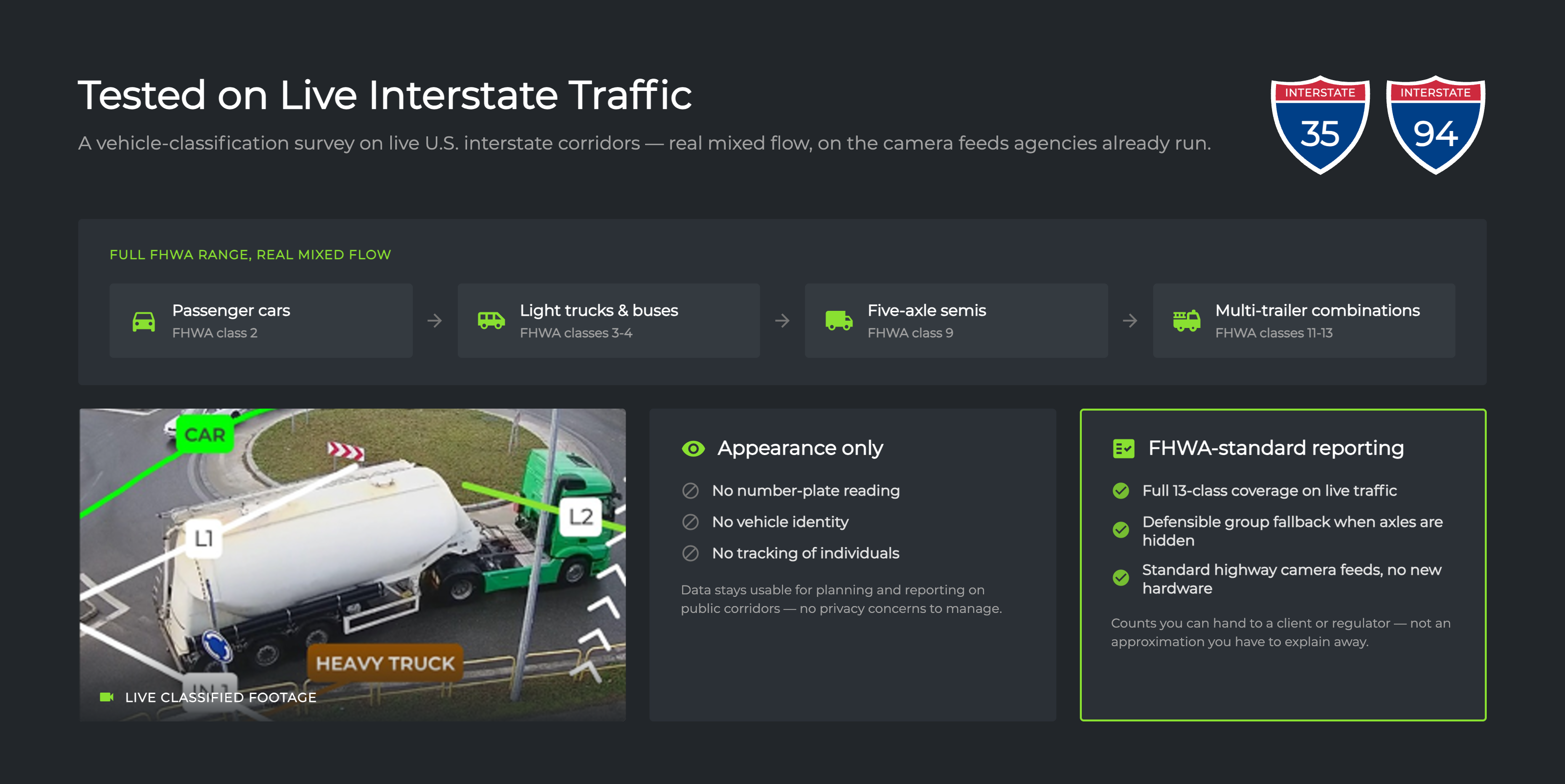
Task: Click the Interstate 35 shield icon
Action: click(x=1319, y=125)
